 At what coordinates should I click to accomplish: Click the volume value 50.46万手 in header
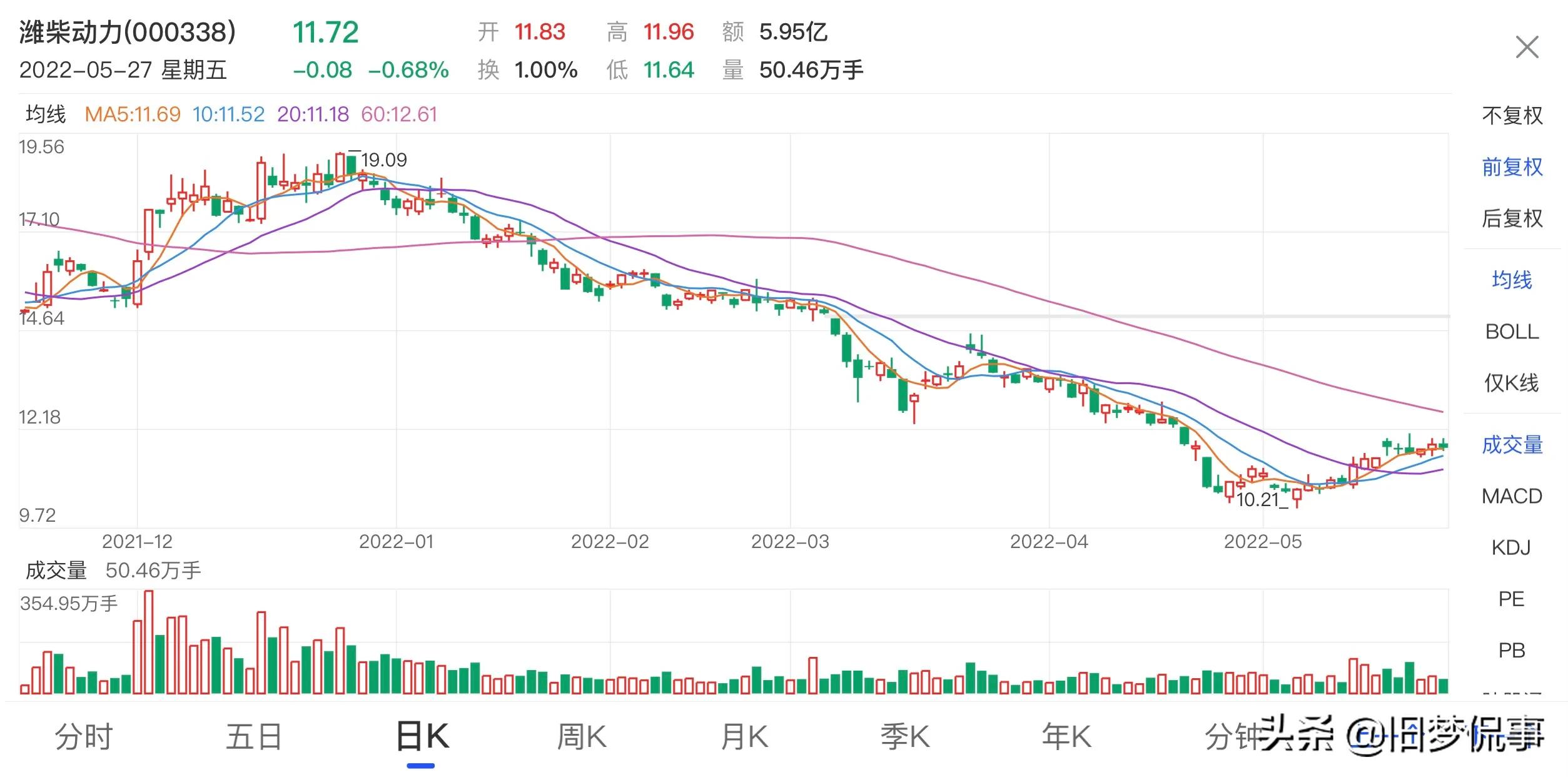point(811,70)
